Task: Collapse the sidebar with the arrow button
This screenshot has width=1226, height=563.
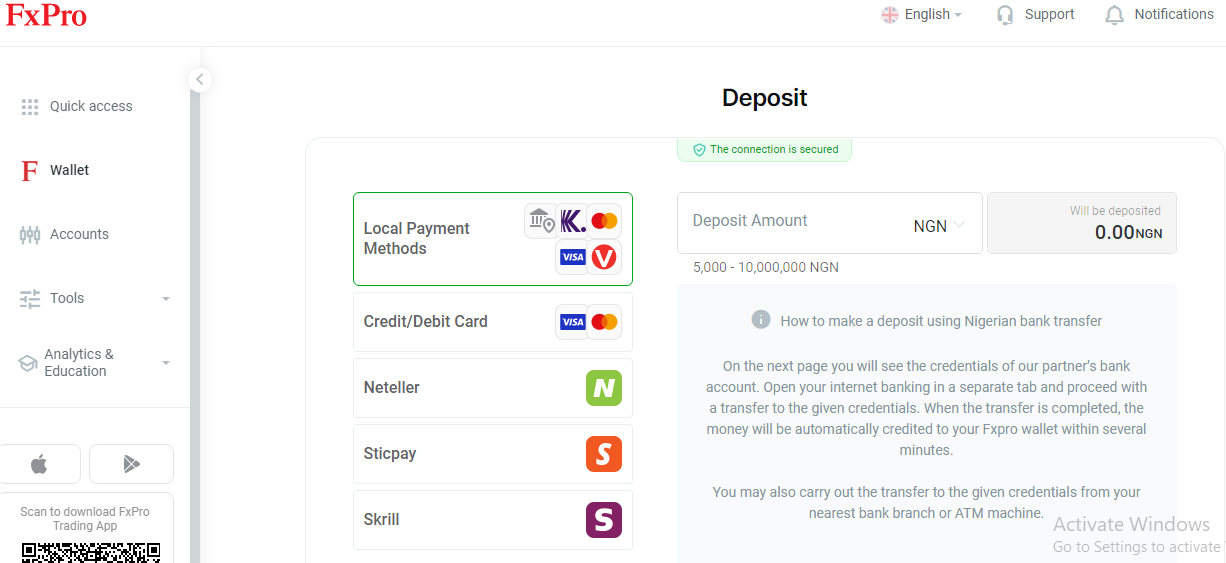Action: [x=200, y=79]
